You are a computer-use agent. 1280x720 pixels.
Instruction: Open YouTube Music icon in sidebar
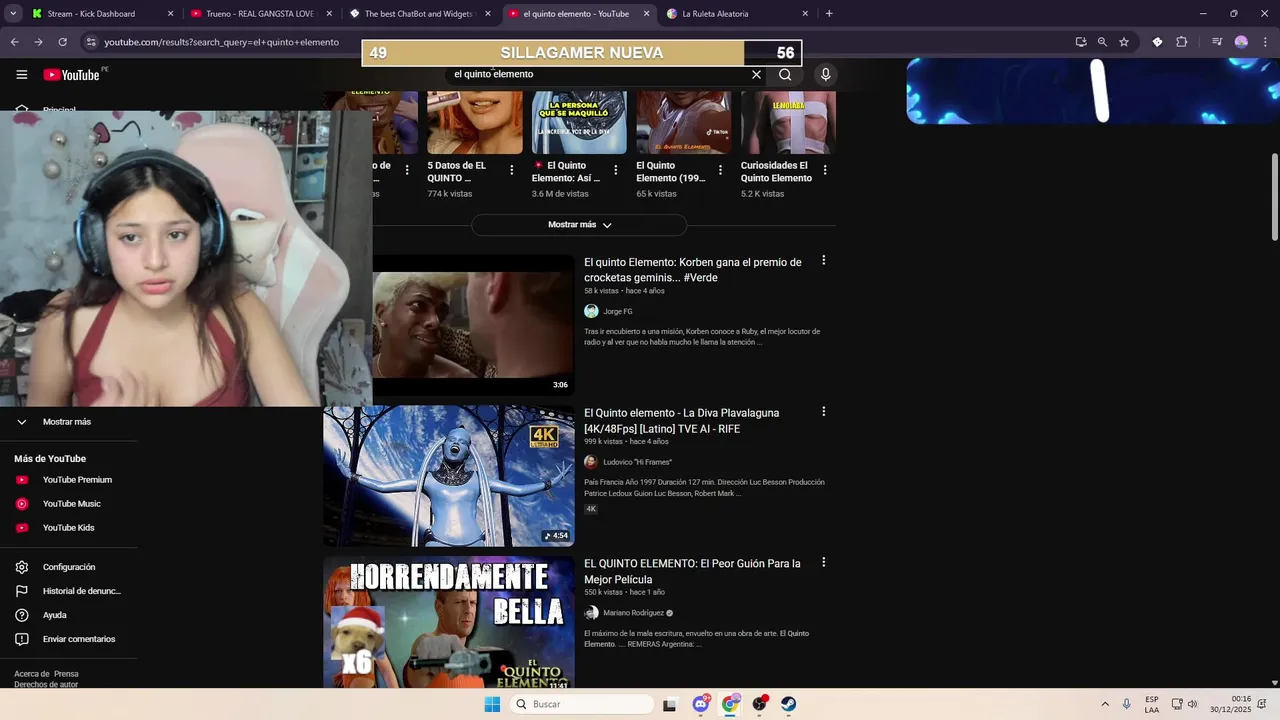22,504
